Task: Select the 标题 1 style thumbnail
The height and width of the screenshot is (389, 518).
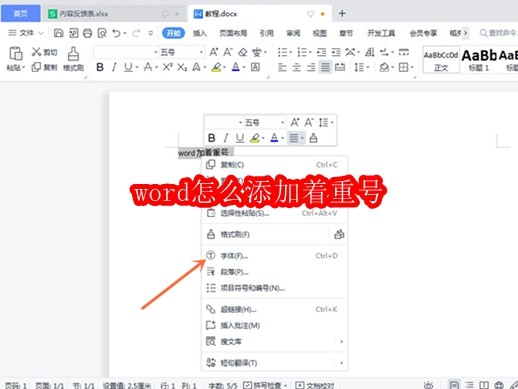Action: point(479,60)
